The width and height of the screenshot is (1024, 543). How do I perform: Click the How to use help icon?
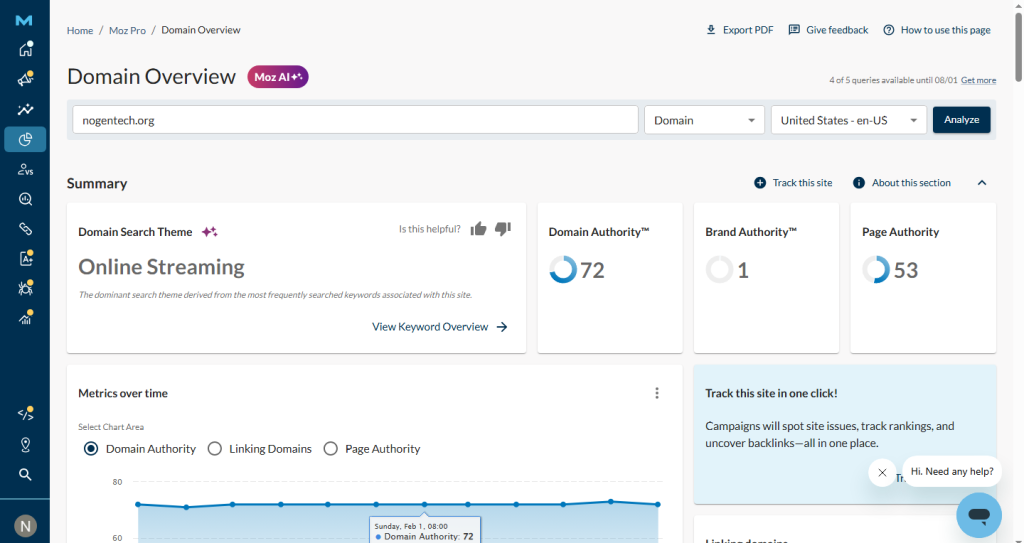click(889, 30)
